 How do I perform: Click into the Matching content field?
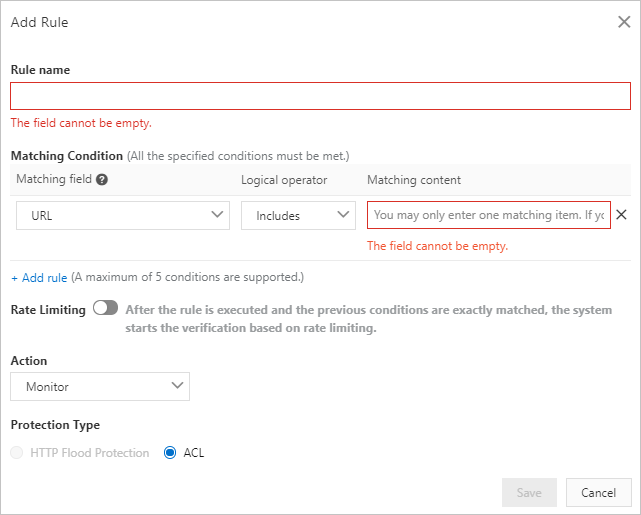pyautogui.click(x=488, y=215)
